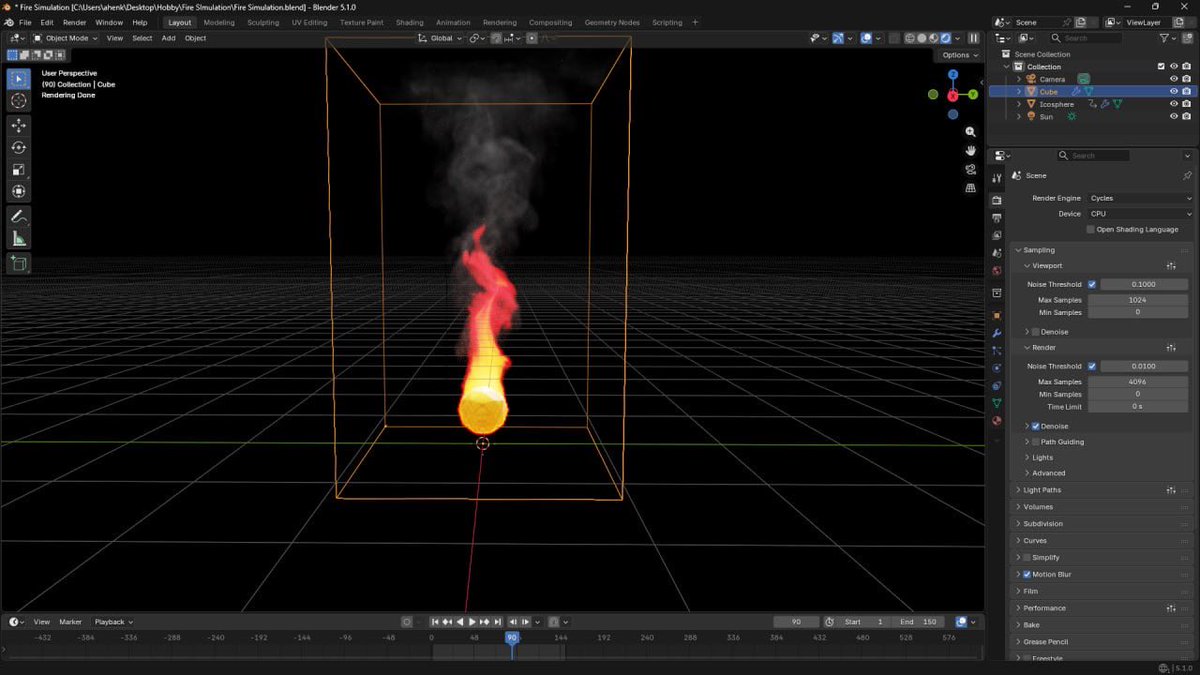Enable Open Shading Language checkbox

point(1091,229)
